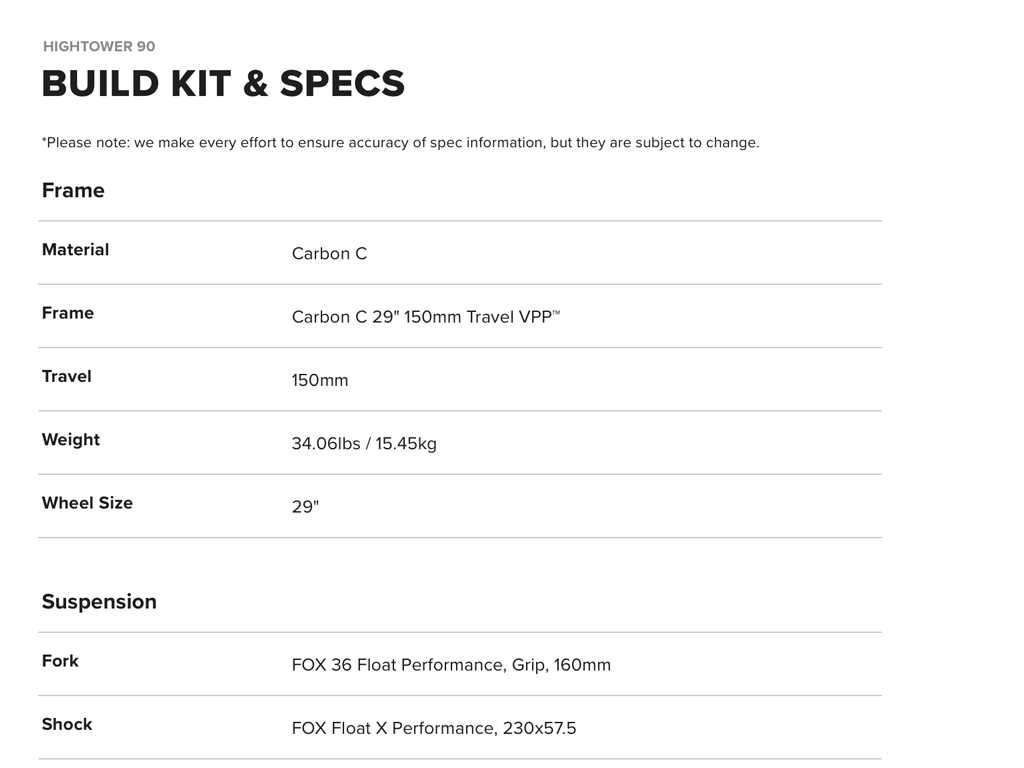Select the 29" wheel size value
This screenshot has width=1024, height=768.
pos(305,507)
